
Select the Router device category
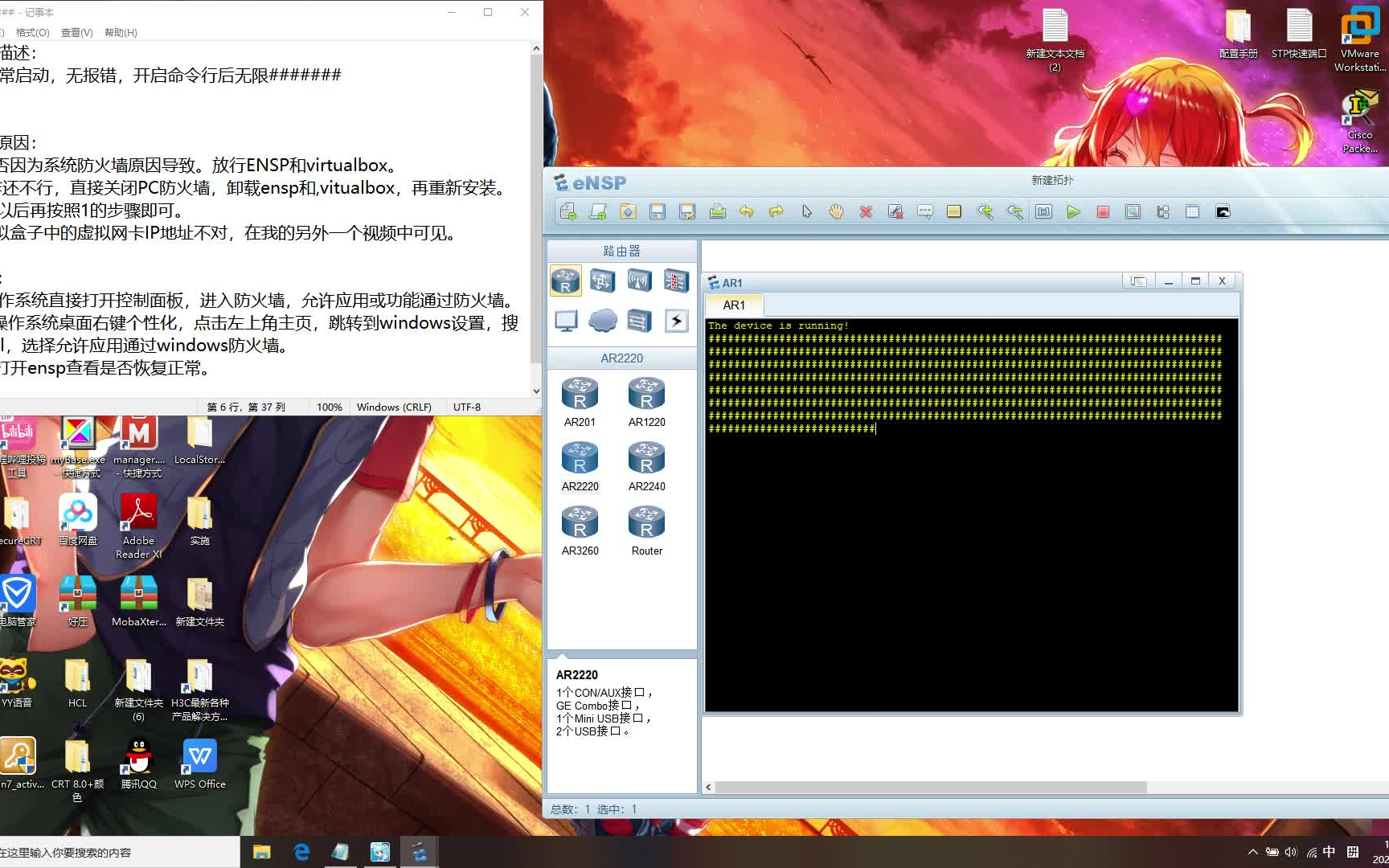tap(566, 280)
